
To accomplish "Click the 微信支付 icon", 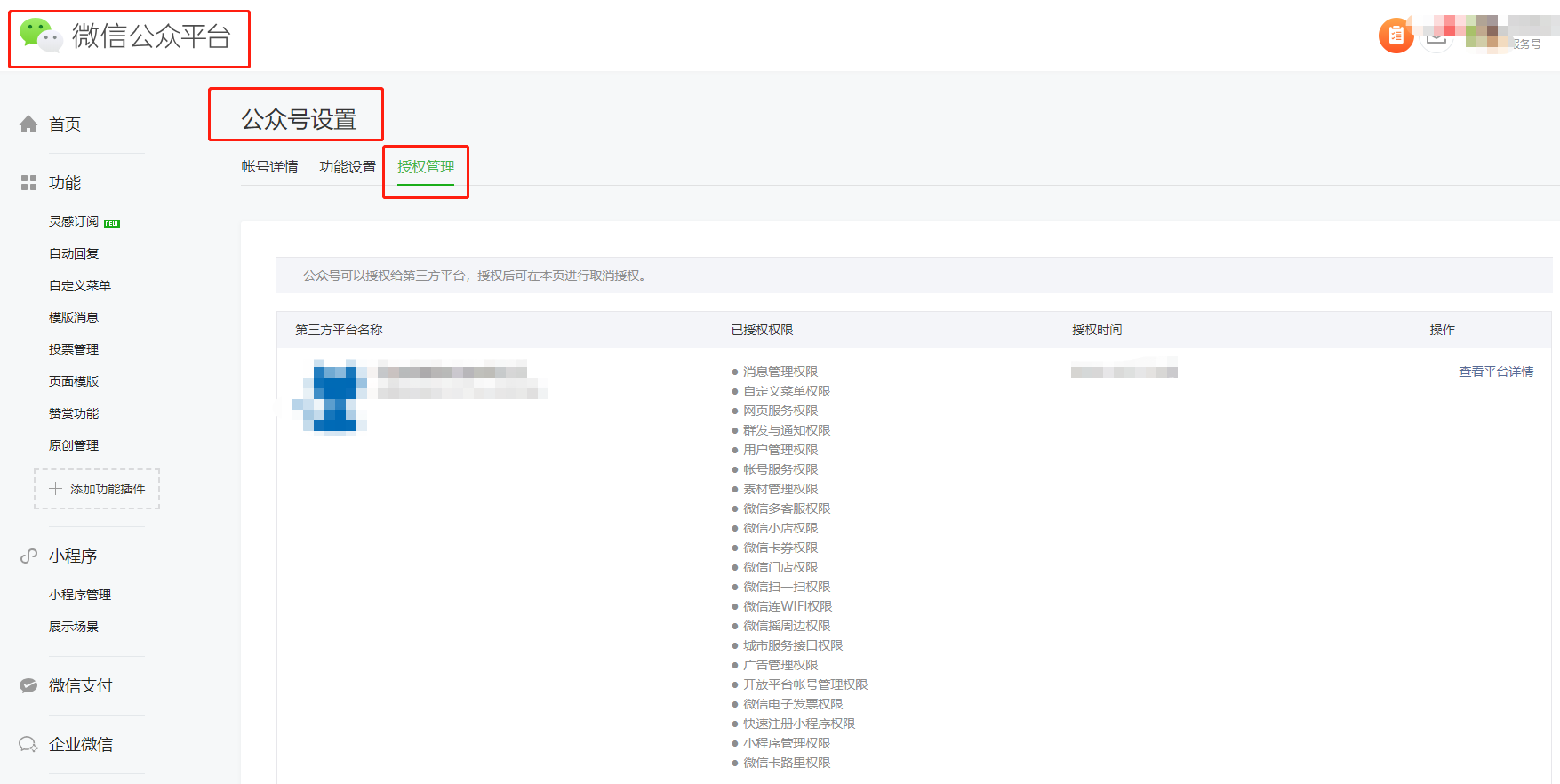I will pos(28,686).
